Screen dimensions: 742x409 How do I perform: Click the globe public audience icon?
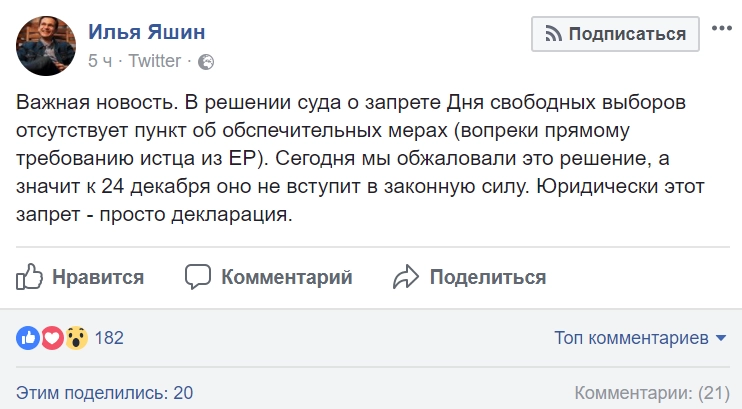pos(206,62)
